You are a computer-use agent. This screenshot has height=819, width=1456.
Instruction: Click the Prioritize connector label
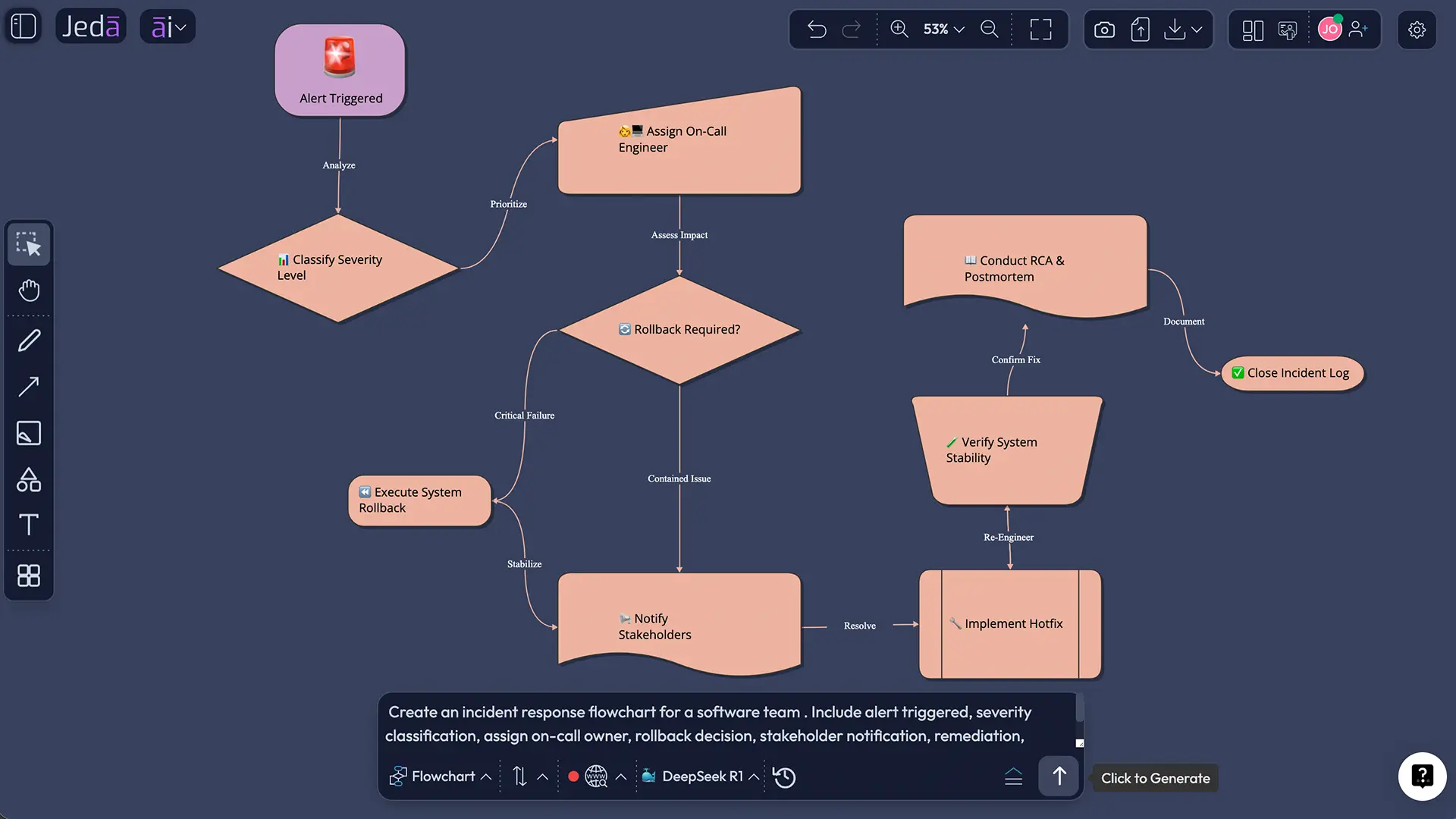(x=508, y=204)
